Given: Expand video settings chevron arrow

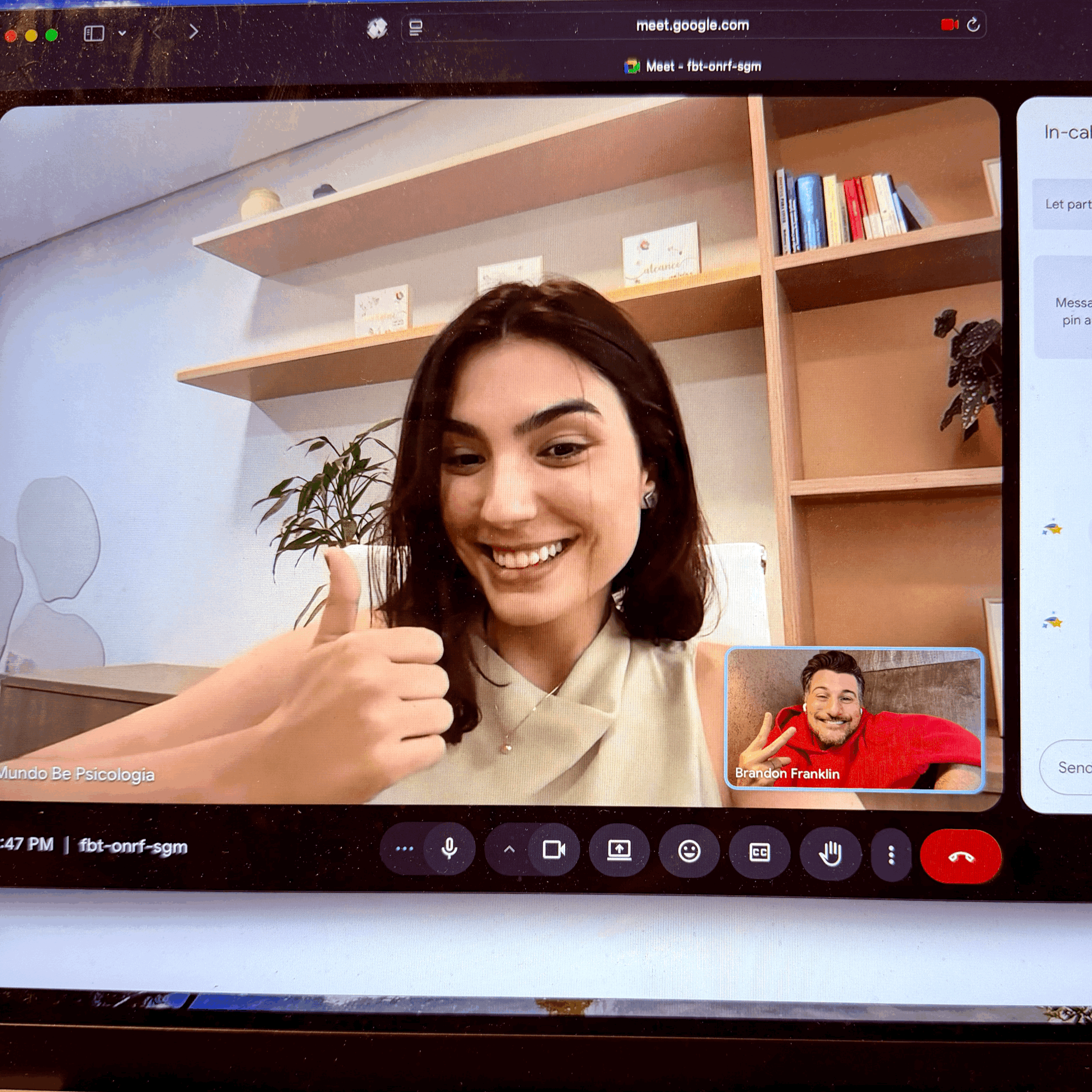Looking at the screenshot, I should (509, 849).
